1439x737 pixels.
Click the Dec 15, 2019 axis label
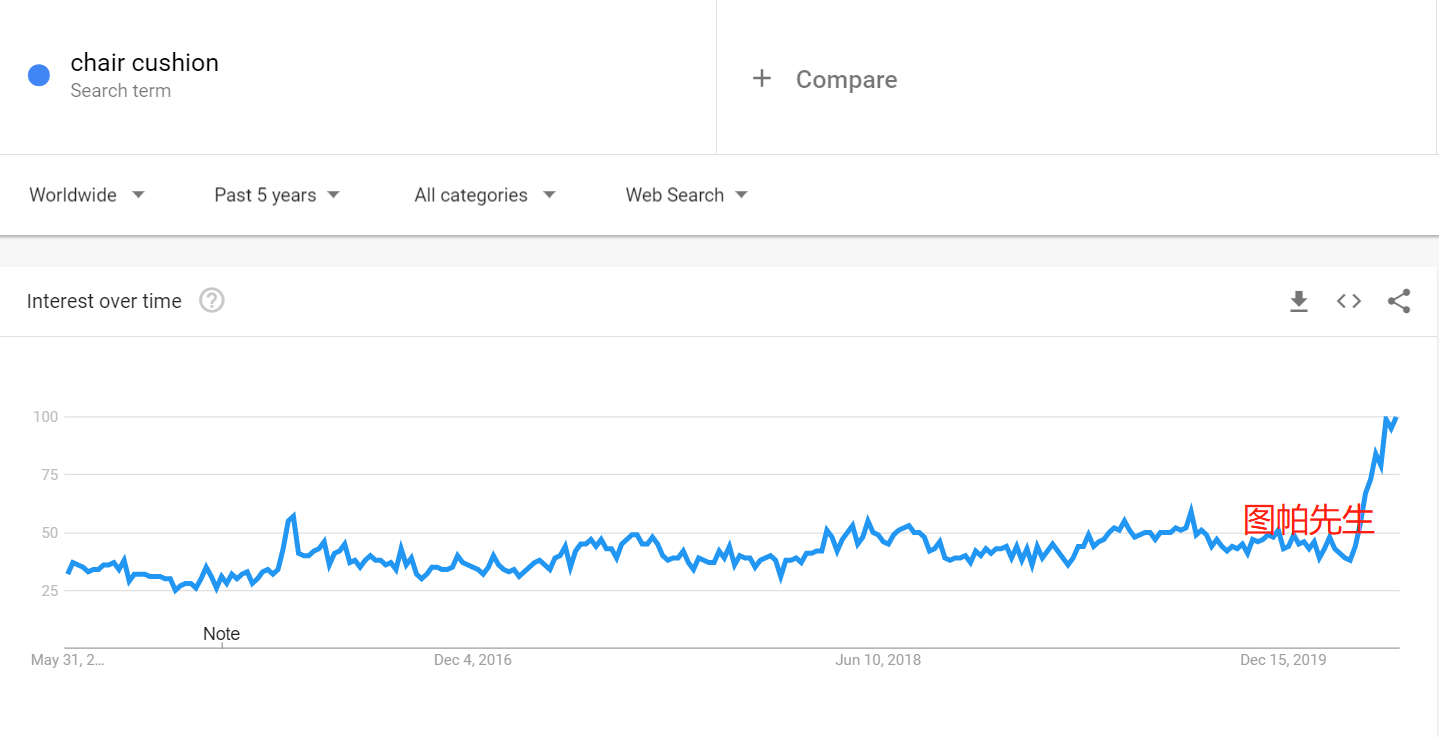point(1283,660)
